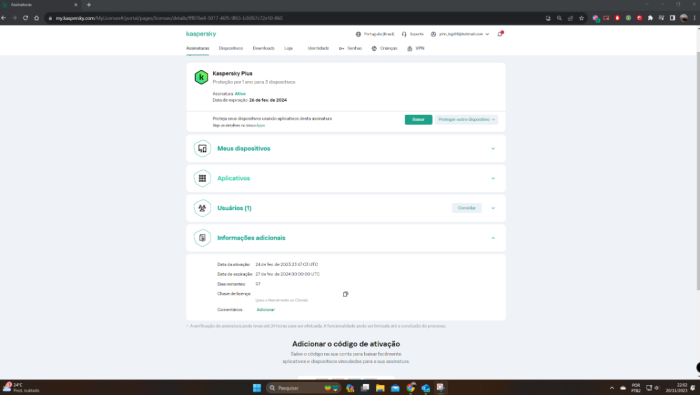Open the browser home page icon
This screenshot has height=395, width=700.
point(37,18)
